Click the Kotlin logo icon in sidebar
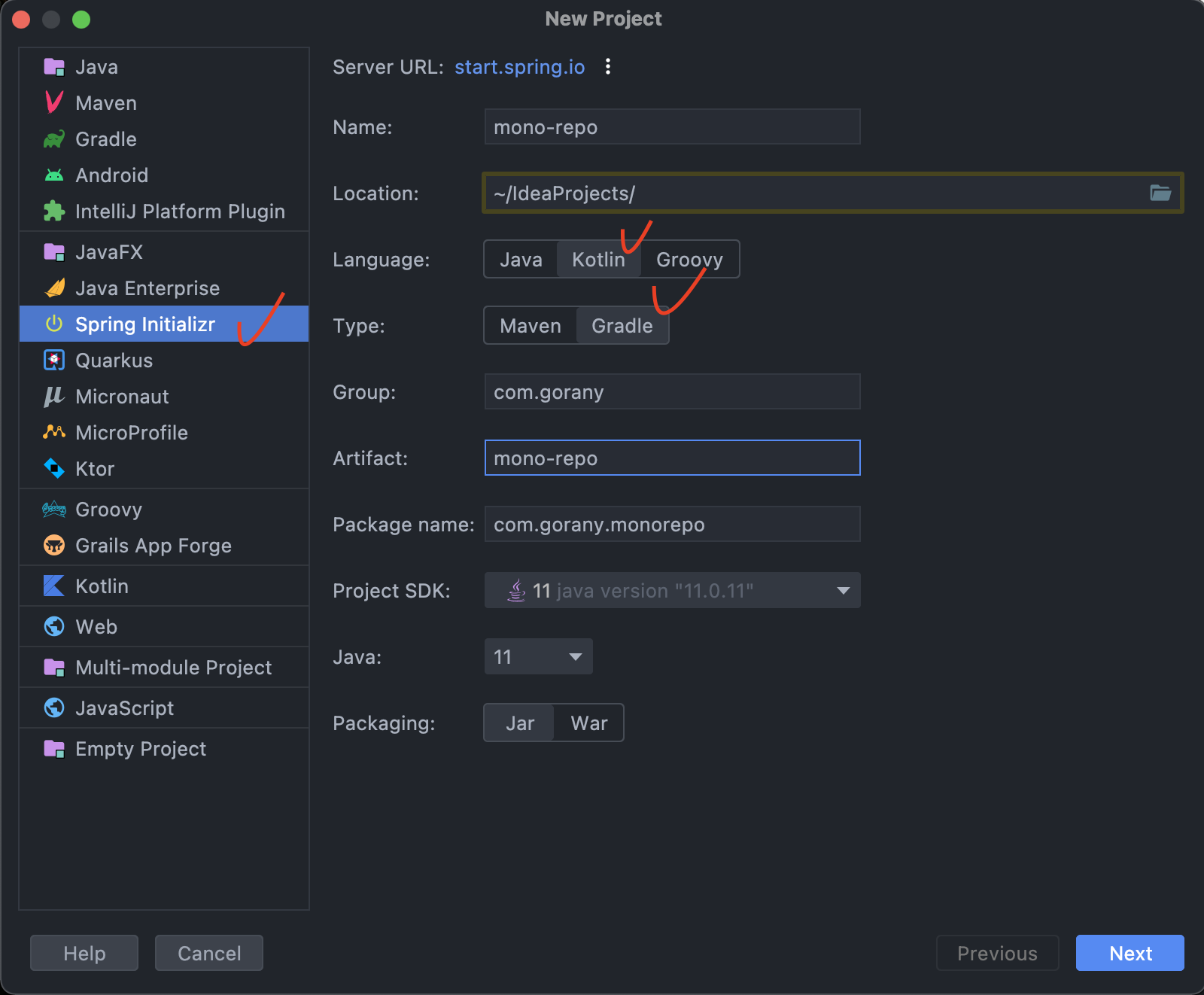This screenshot has width=1204, height=995. click(54, 586)
